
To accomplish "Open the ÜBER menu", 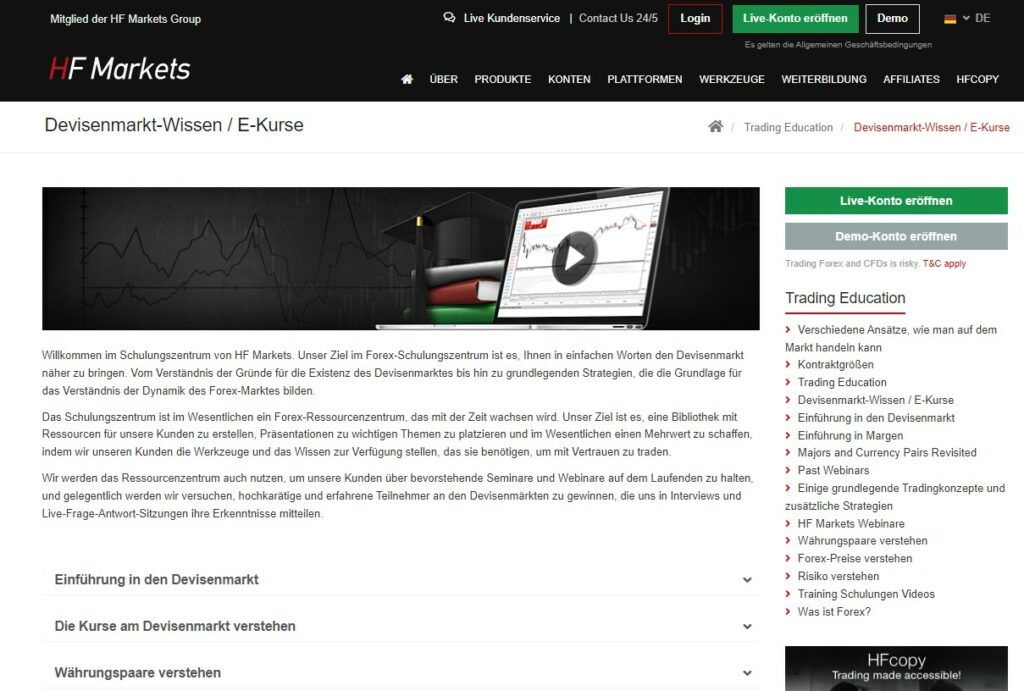I will coord(443,79).
